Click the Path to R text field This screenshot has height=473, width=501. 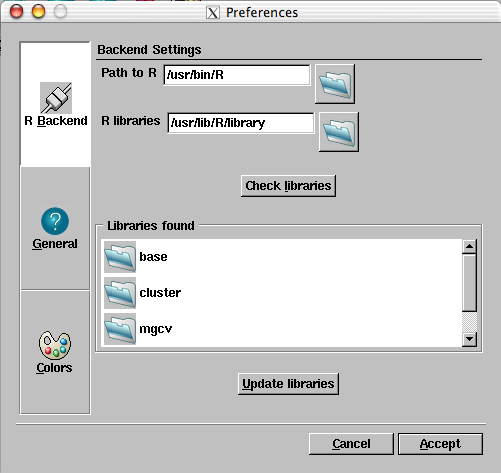pos(237,75)
